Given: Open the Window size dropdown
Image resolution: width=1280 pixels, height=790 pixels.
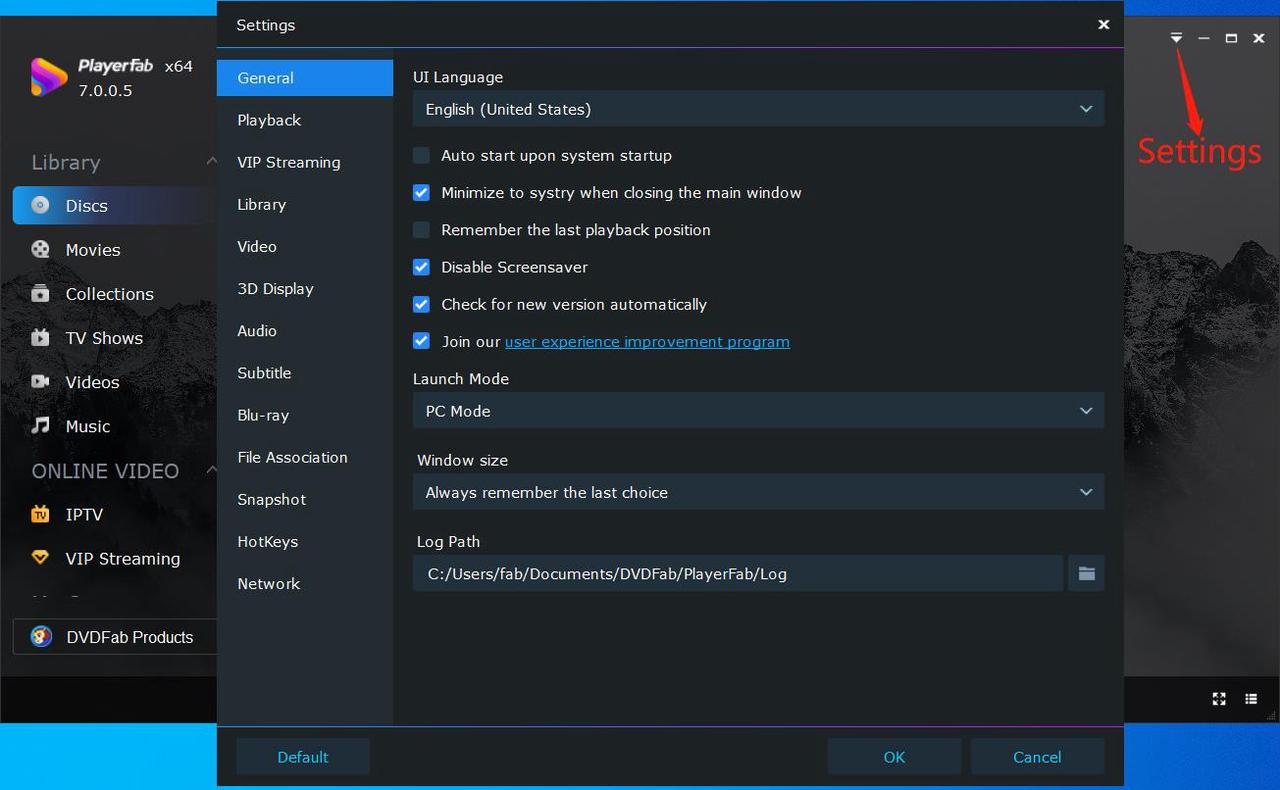Looking at the screenshot, I should (758, 492).
